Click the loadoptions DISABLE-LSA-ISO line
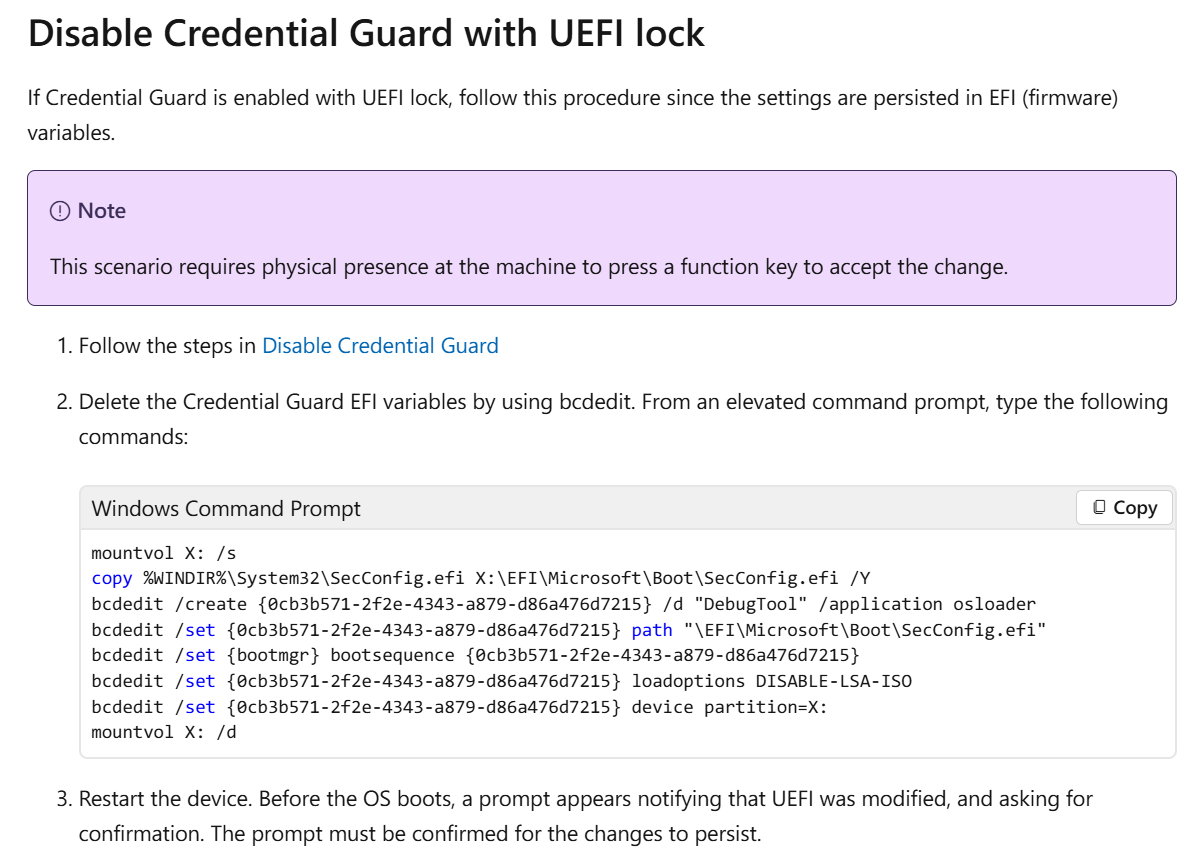 pyautogui.click(x=501, y=681)
